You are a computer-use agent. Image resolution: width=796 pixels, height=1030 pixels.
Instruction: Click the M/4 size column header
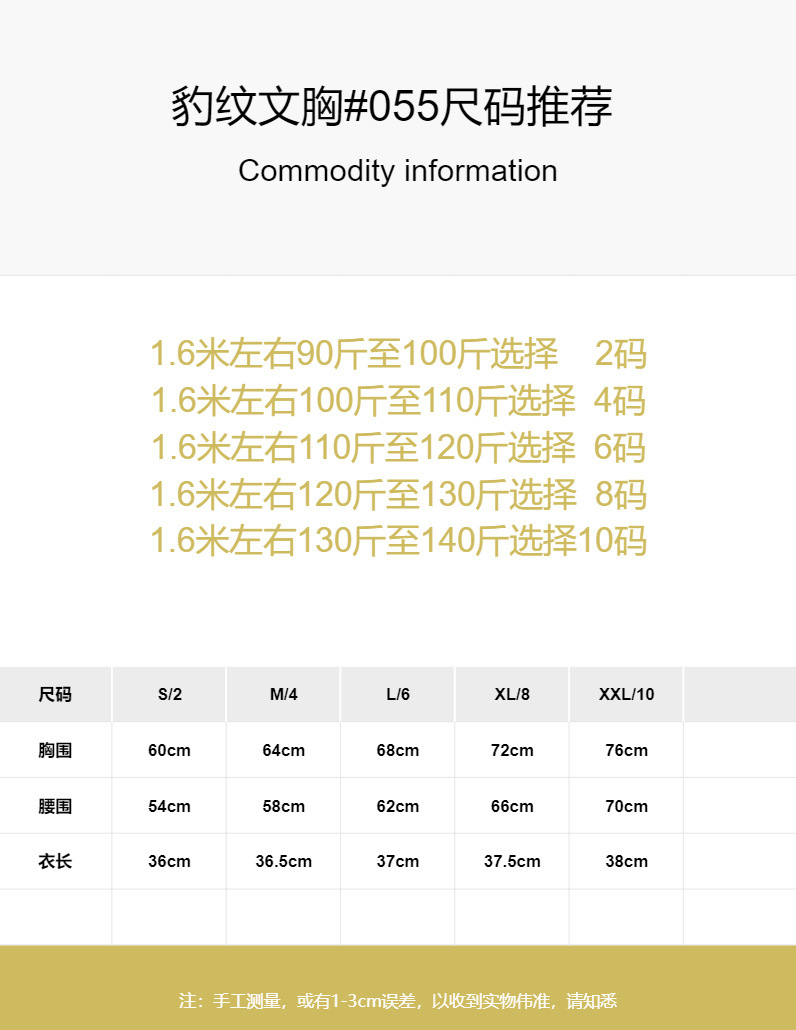(x=283, y=694)
